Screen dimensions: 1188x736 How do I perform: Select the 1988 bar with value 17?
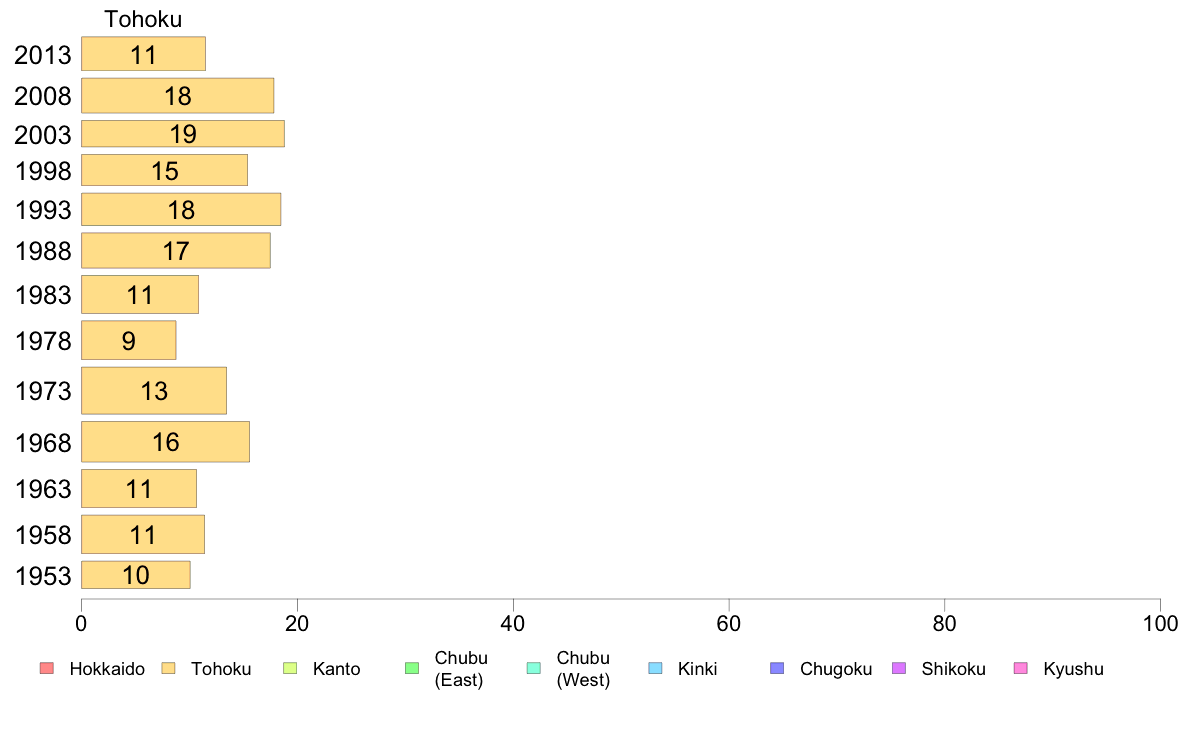[x=176, y=251]
